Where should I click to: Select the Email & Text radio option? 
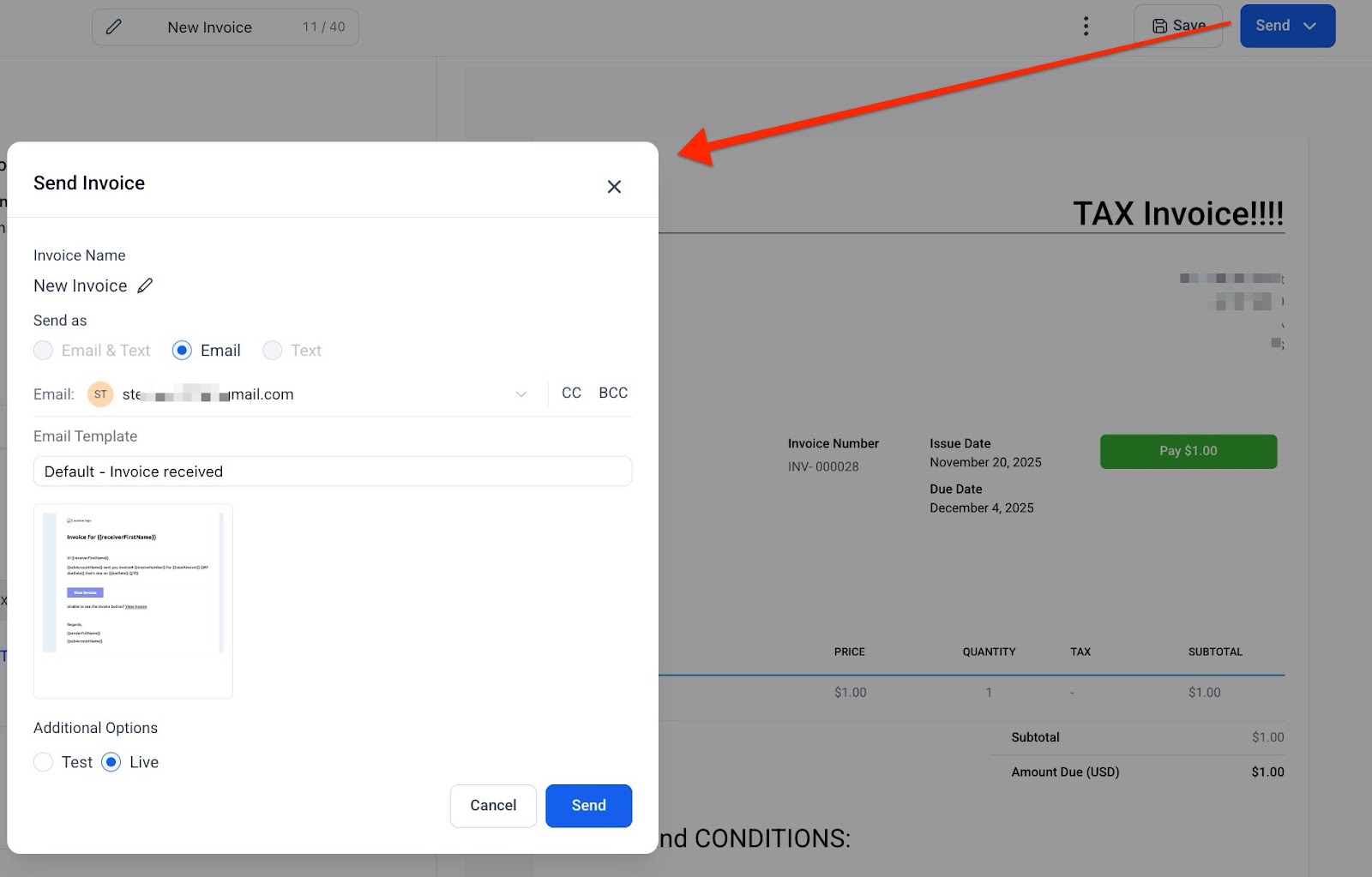point(43,351)
